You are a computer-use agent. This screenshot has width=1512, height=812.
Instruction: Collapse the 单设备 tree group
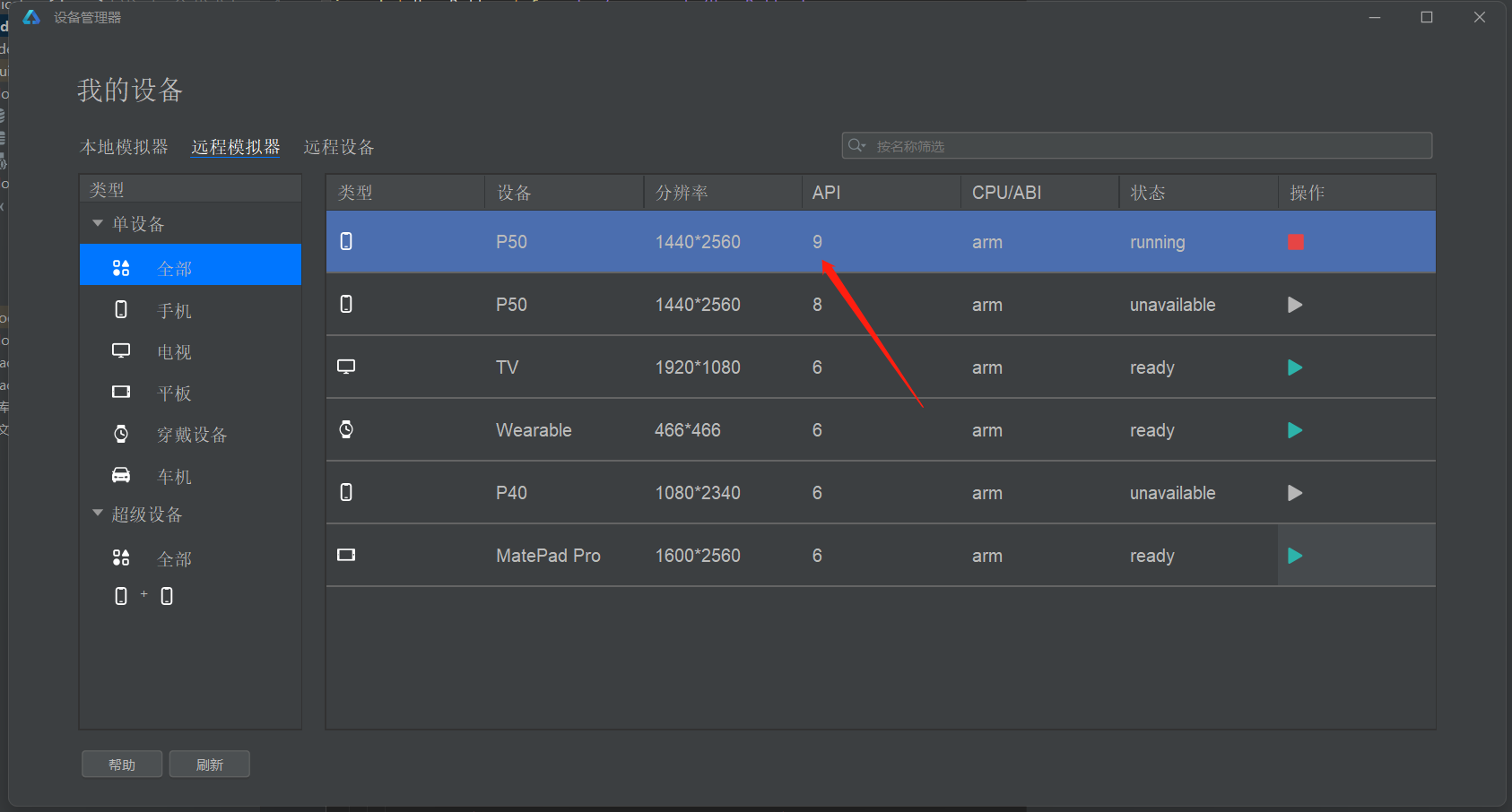coord(98,223)
